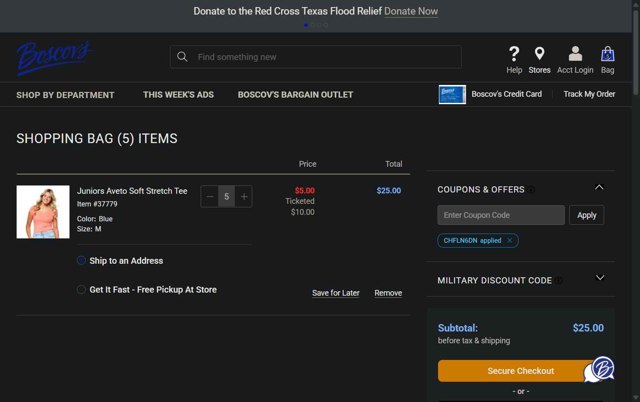Click Track My Order link
The image size is (640, 402).
589,94
